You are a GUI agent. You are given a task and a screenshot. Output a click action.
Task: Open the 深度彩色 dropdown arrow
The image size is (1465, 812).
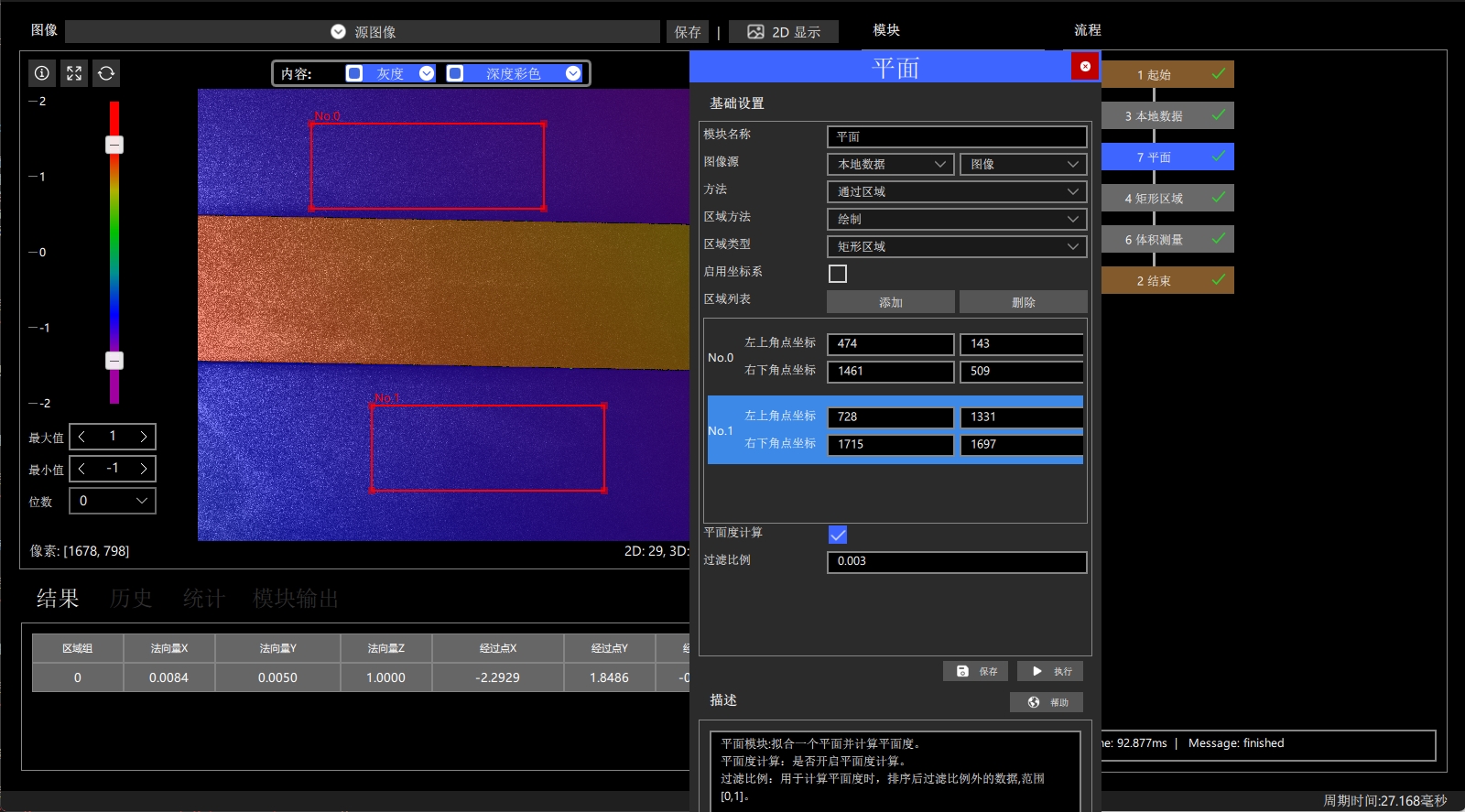pyautogui.click(x=573, y=73)
